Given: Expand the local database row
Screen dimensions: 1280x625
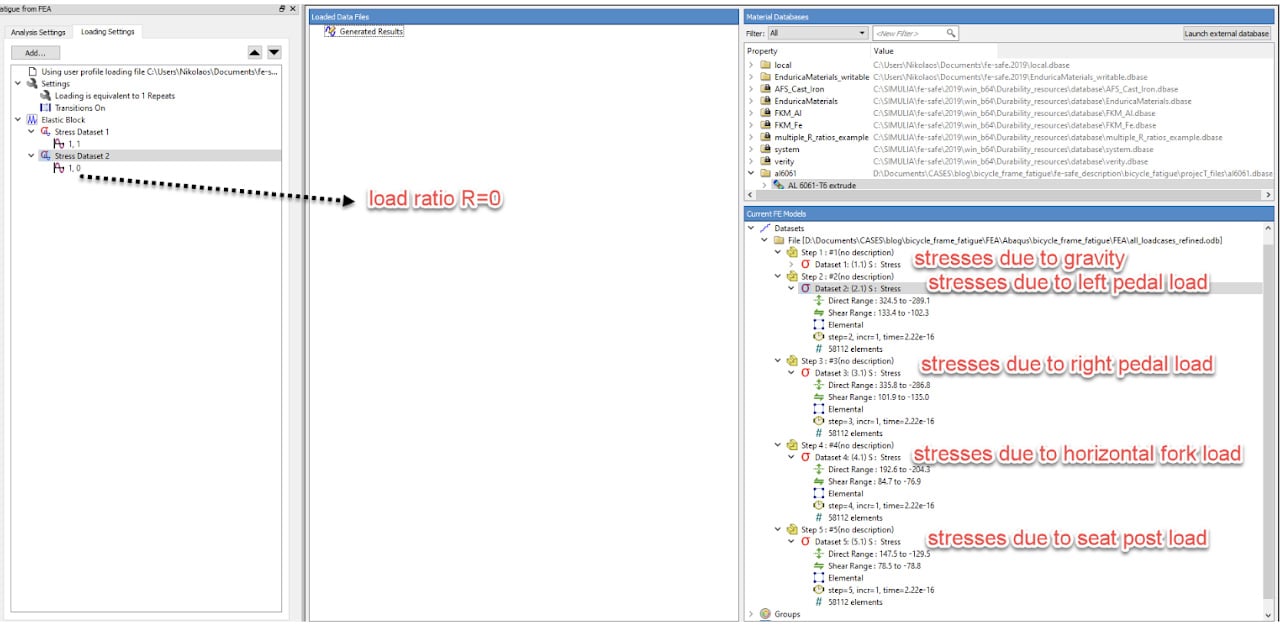Looking at the screenshot, I should [751, 65].
